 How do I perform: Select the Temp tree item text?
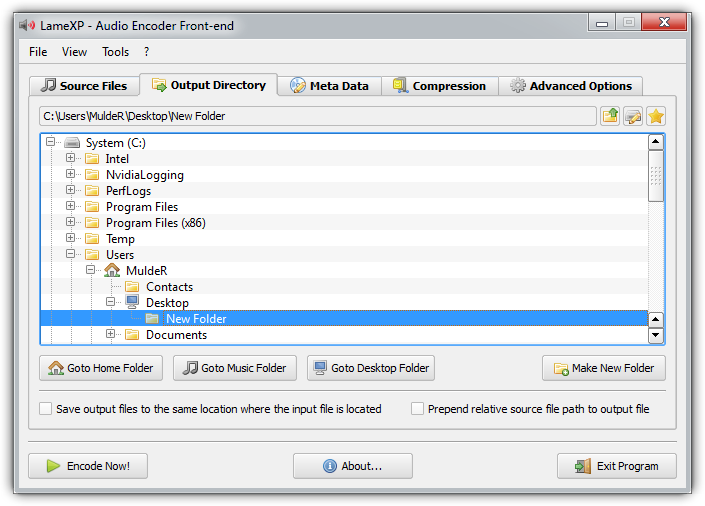pos(120,239)
